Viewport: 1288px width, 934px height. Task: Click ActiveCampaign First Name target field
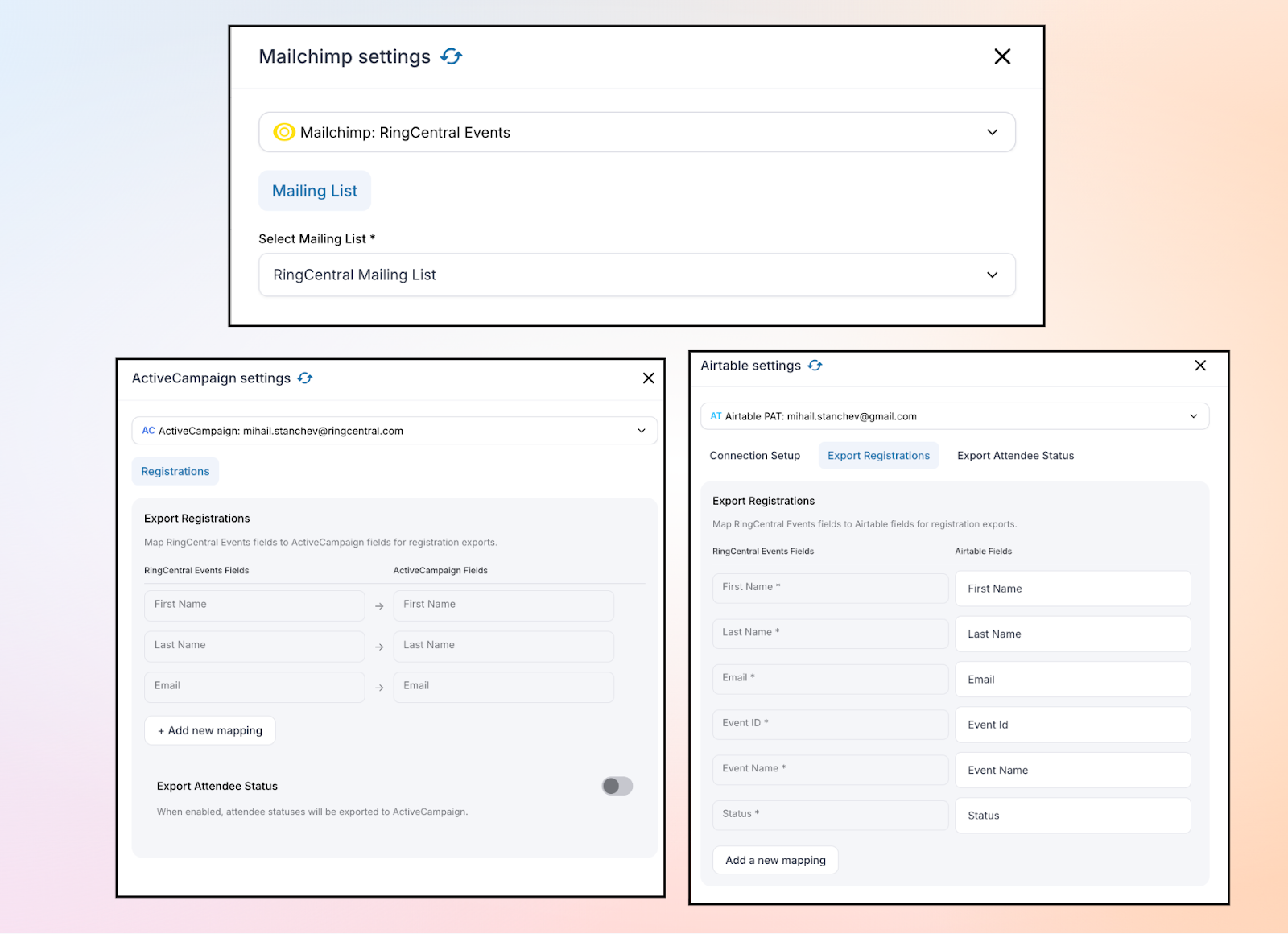(504, 605)
